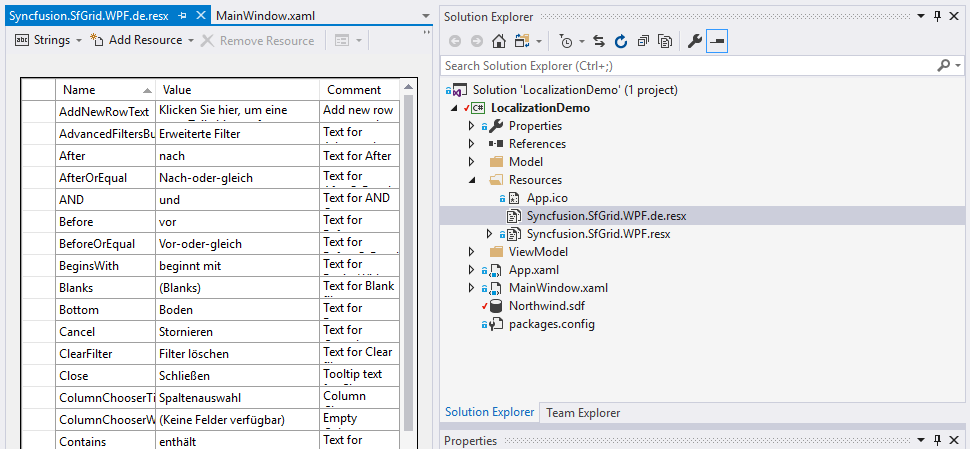Image resolution: width=970 pixels, height=449 pixels.
Task: Select the Syncfusion.SfGrid.WPF.de.resx editor tab
Action: tap(88, 16)
